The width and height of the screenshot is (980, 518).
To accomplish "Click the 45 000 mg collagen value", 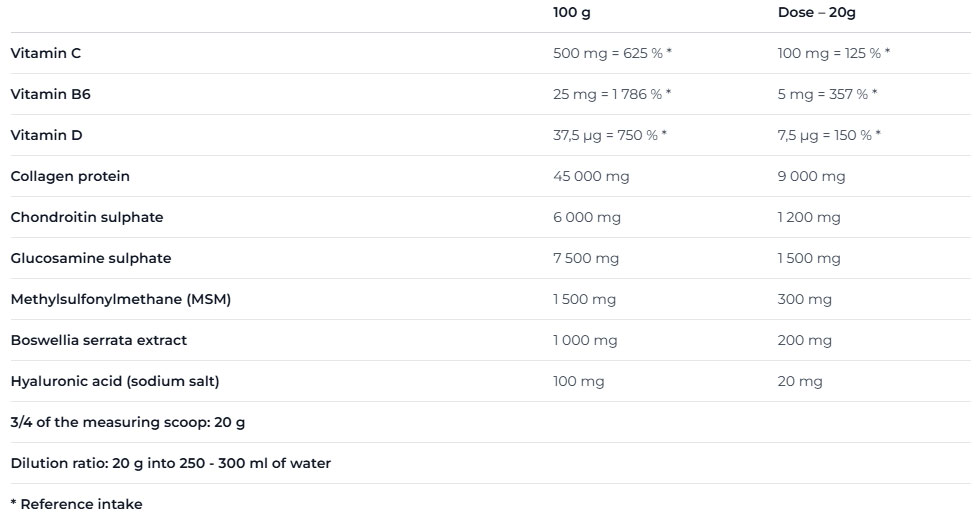I will 591,176.
